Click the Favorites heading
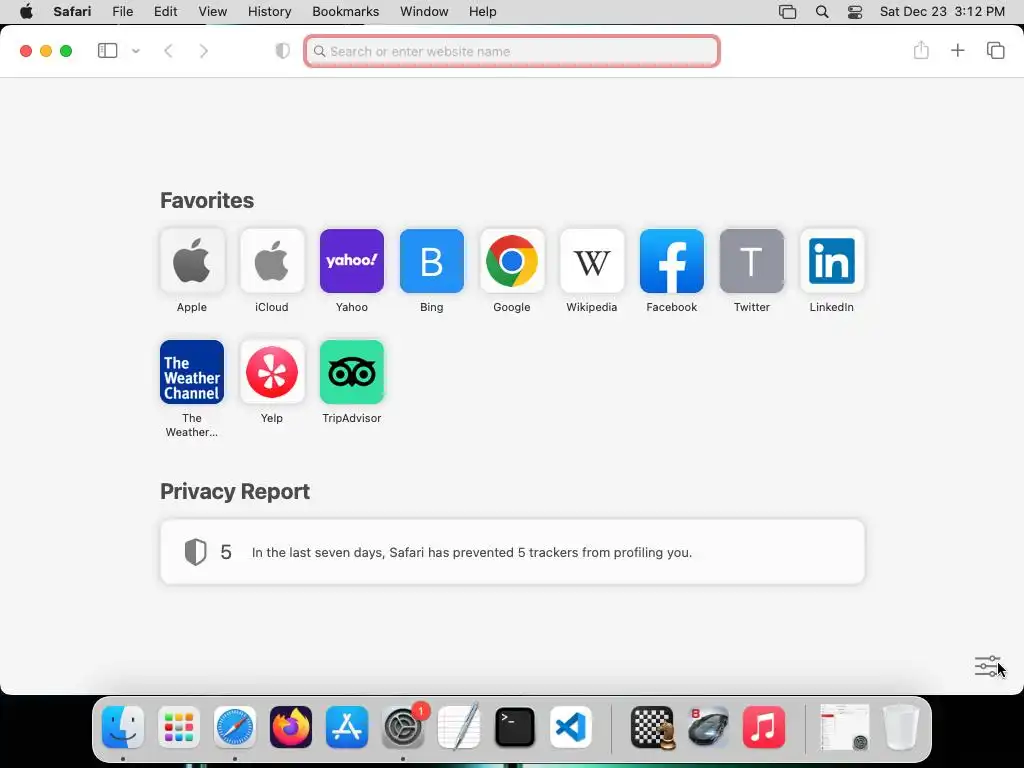1024x768 pixels. point(207,200)
